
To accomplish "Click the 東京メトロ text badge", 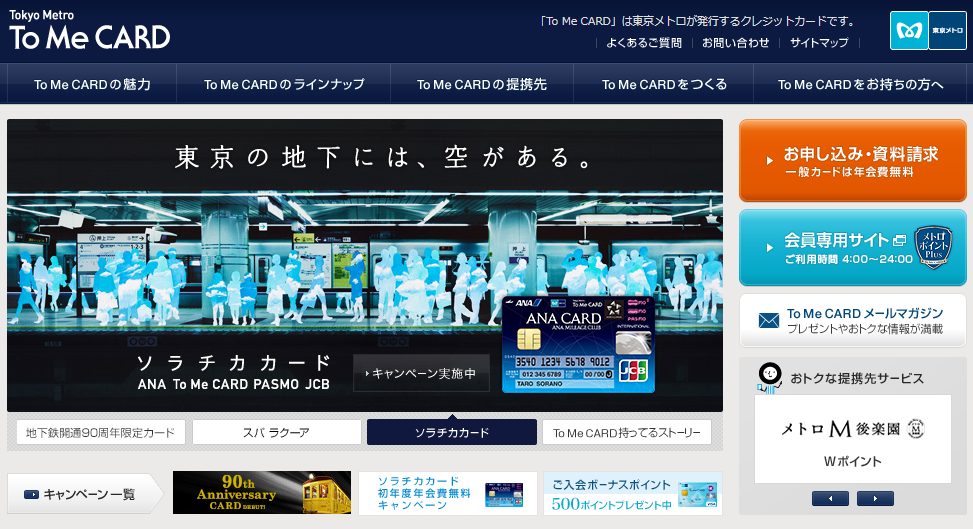I will point(948,30).
